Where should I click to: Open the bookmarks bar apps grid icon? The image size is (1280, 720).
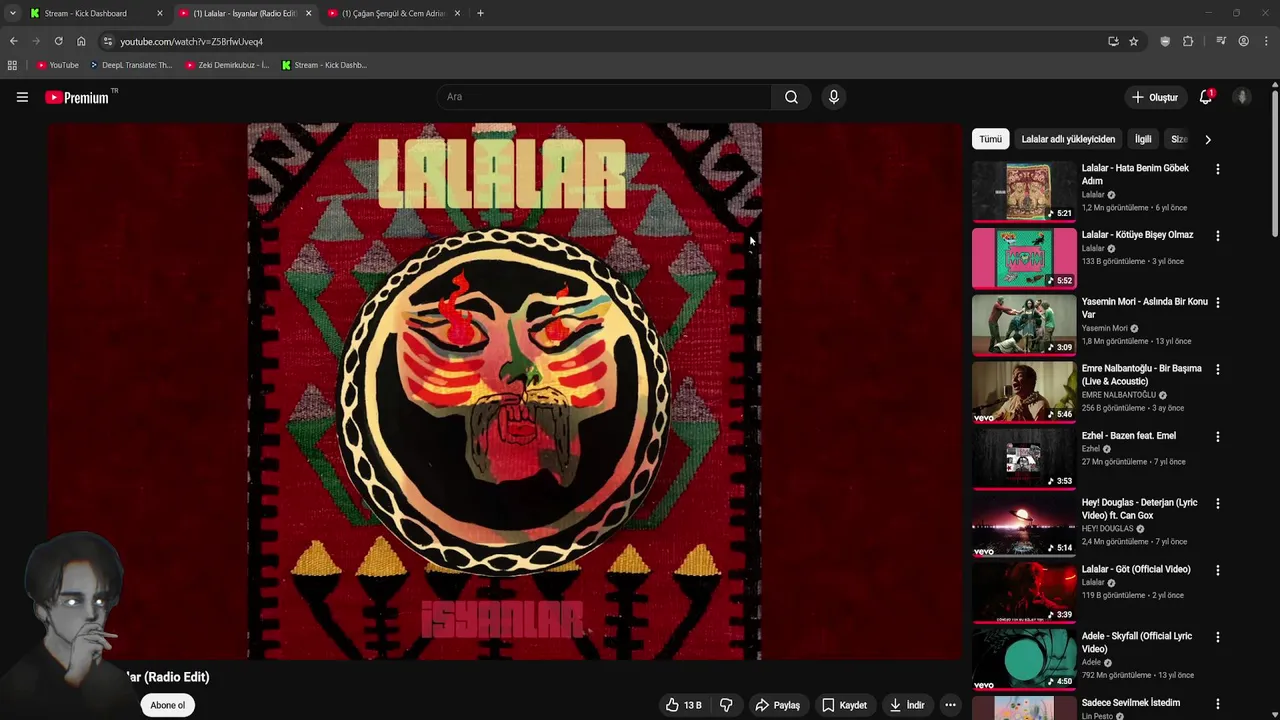tap(12, 65)
